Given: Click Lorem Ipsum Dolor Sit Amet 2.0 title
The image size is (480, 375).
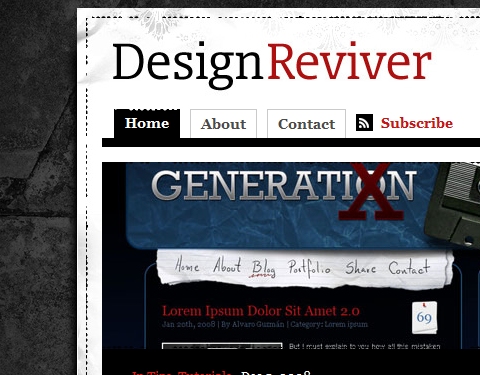Looking at the screenshot, I should point(261,311).
